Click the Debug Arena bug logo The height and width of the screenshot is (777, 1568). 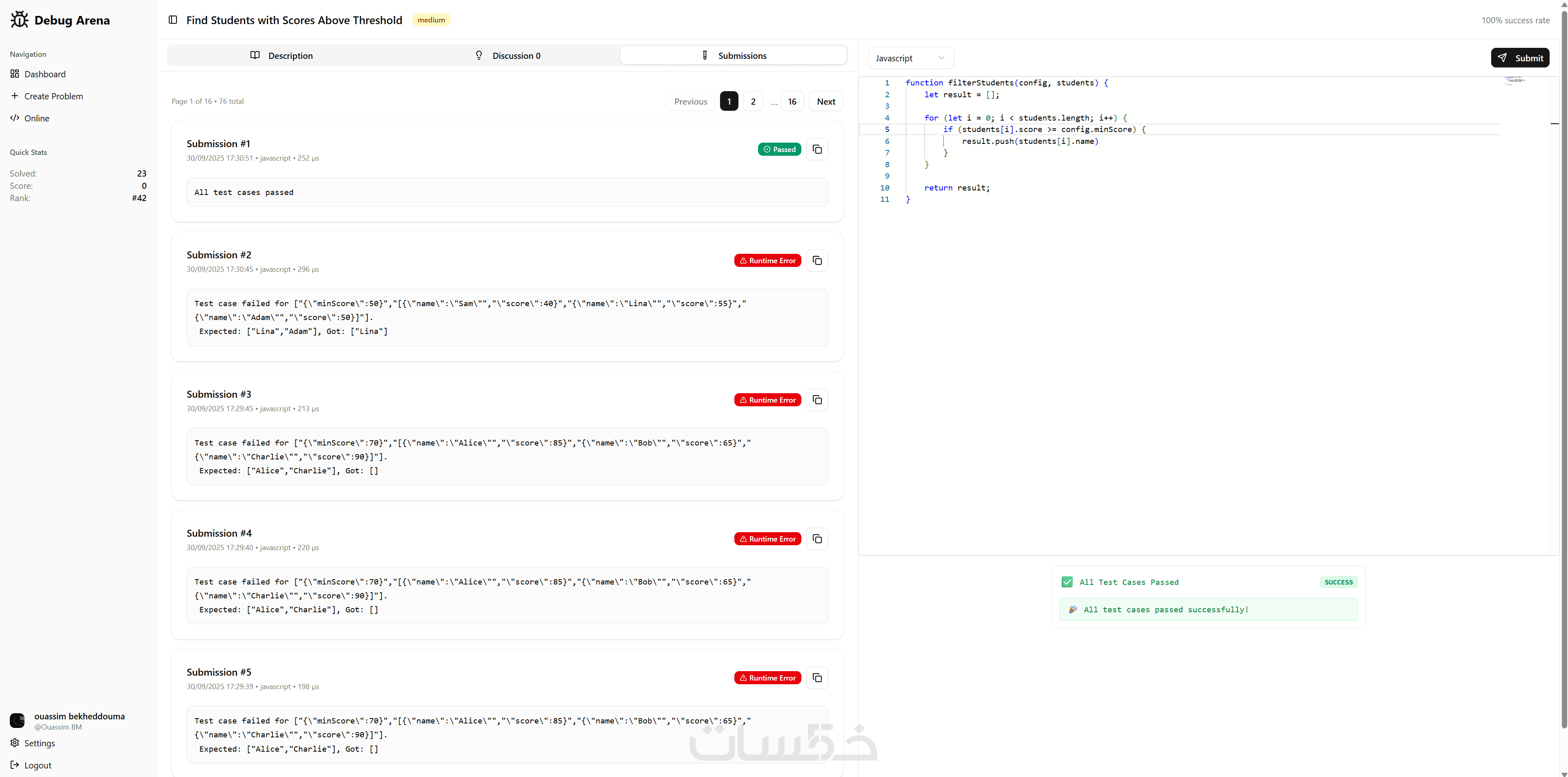click(x=20, y=20)
